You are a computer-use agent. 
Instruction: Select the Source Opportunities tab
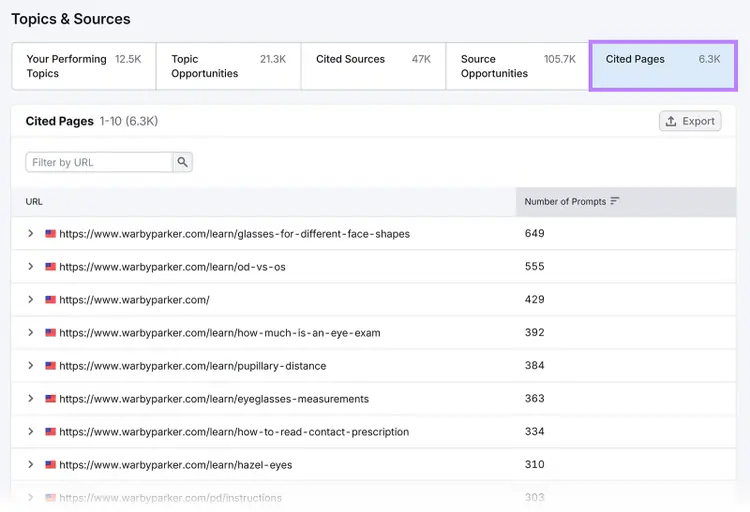518,66
